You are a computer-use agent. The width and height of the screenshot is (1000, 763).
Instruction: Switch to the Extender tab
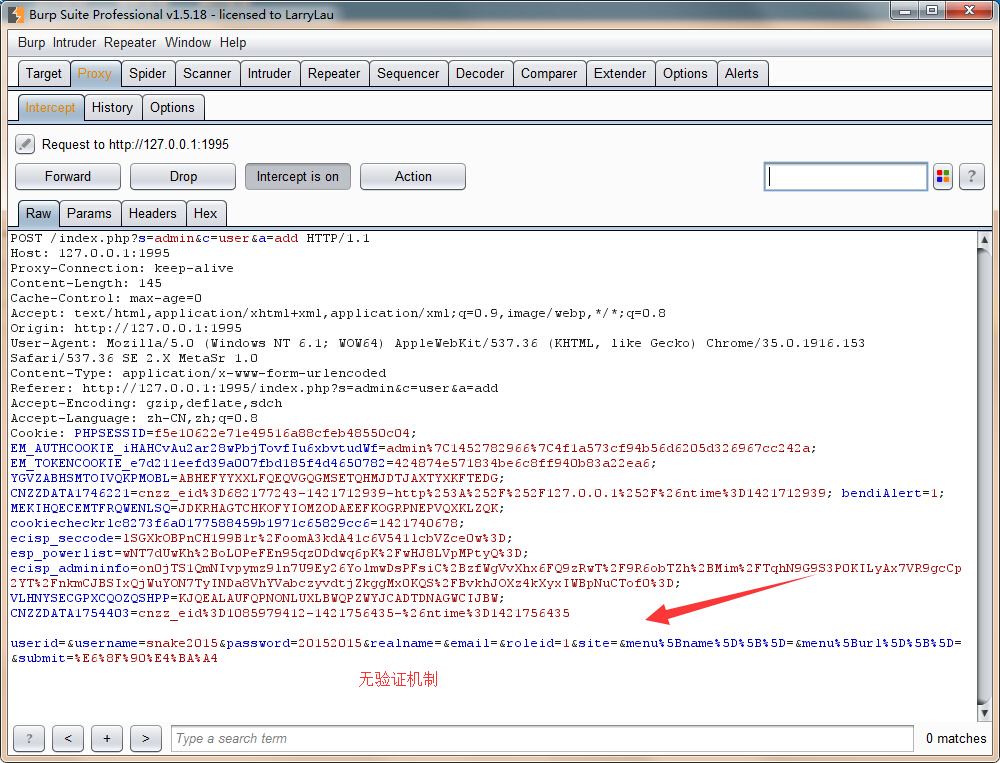[x=620, y=73]
